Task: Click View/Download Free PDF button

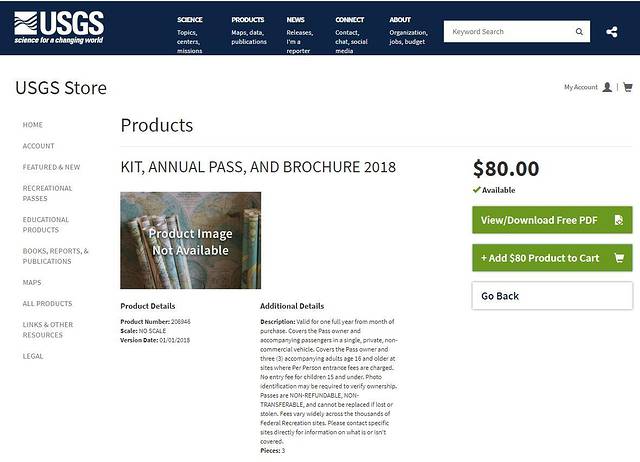Action: click(x=552, y=220)
